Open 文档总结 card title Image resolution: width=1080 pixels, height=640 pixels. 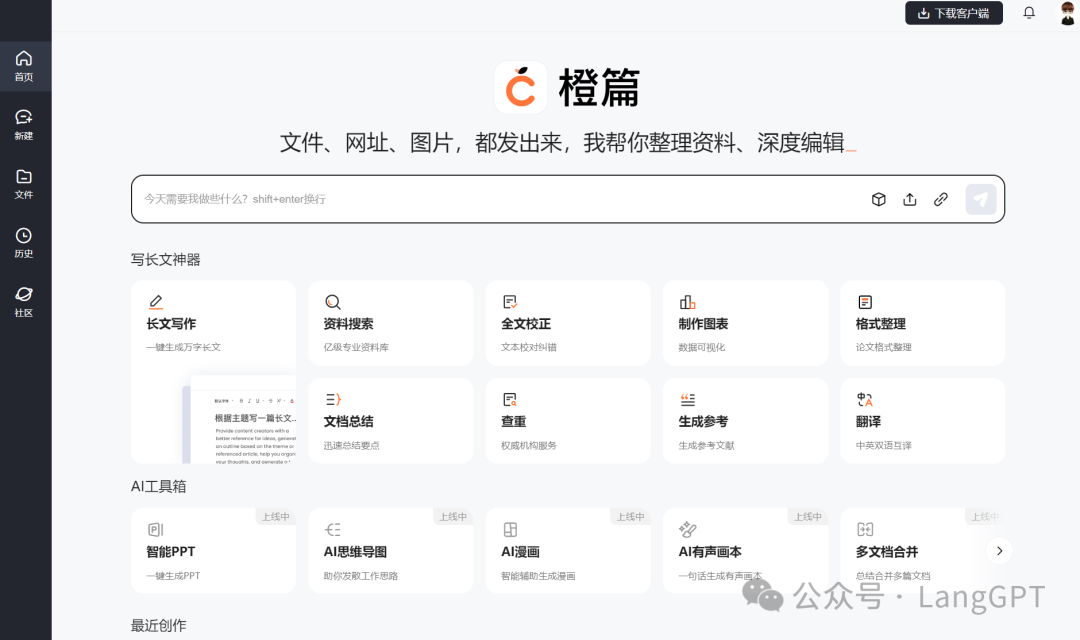tap(349, 422)
